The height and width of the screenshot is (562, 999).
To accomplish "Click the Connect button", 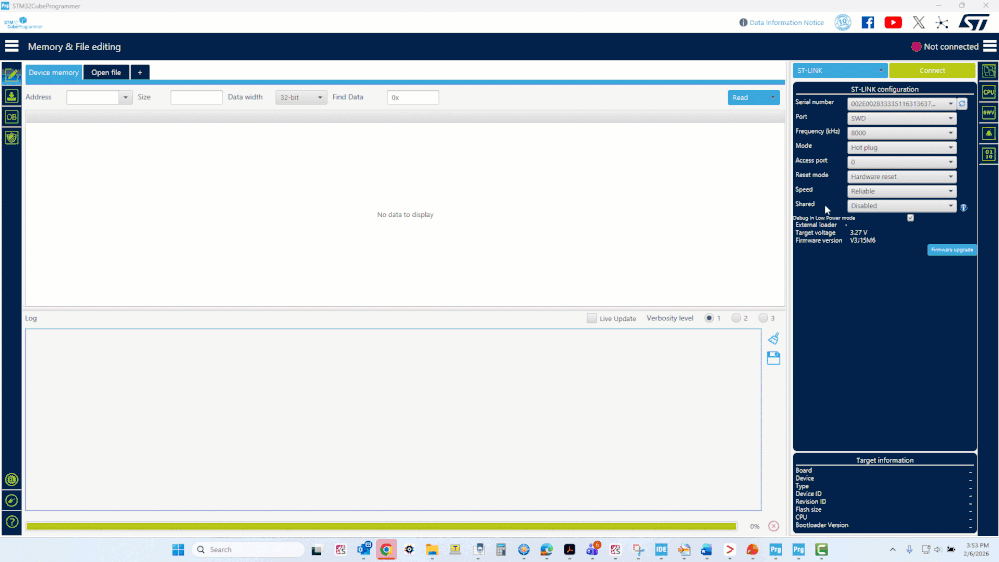I will (932, 71).
